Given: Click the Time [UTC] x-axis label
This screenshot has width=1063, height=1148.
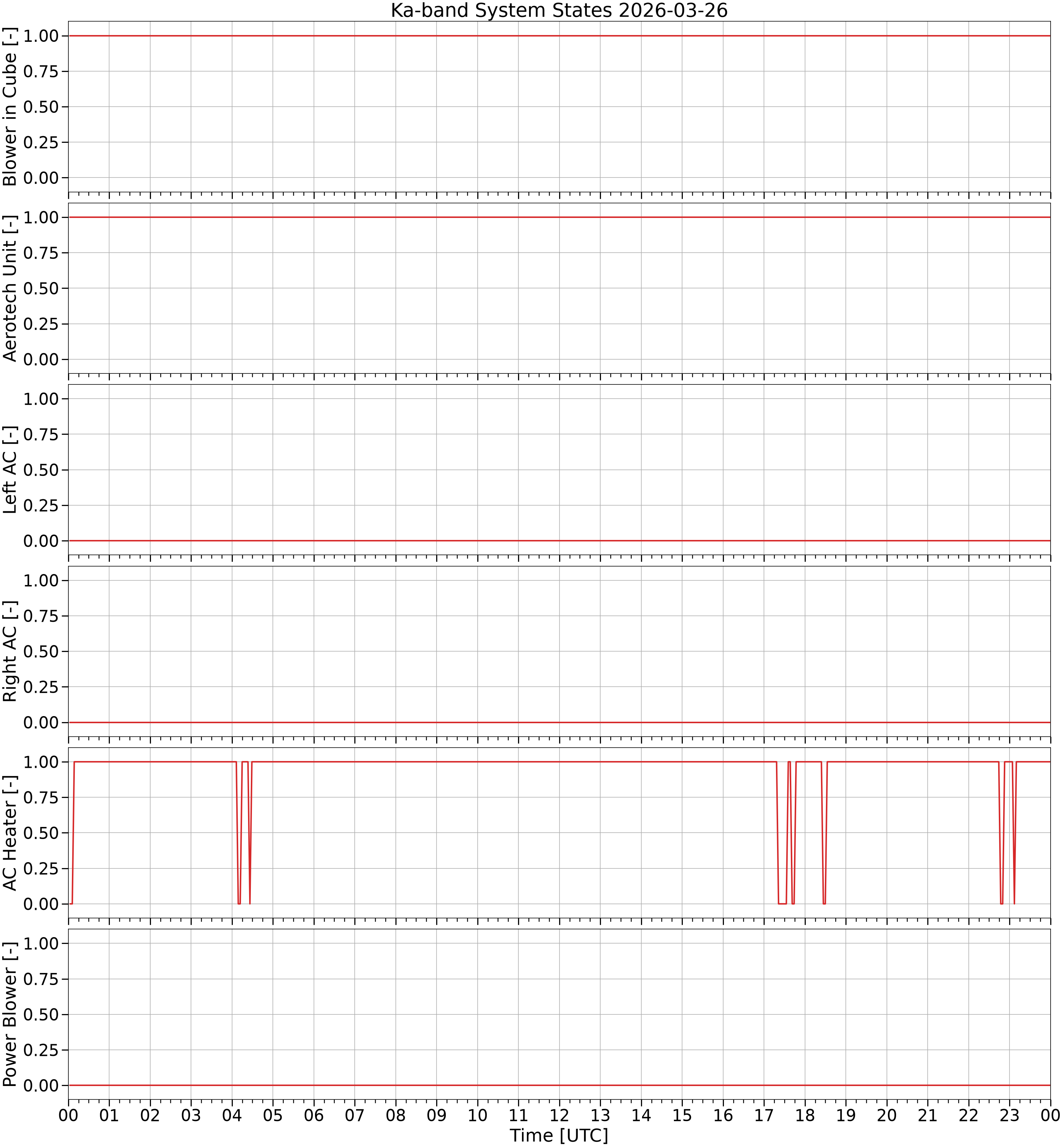Looking at the screenshot, I should (x=559, y=1135).
